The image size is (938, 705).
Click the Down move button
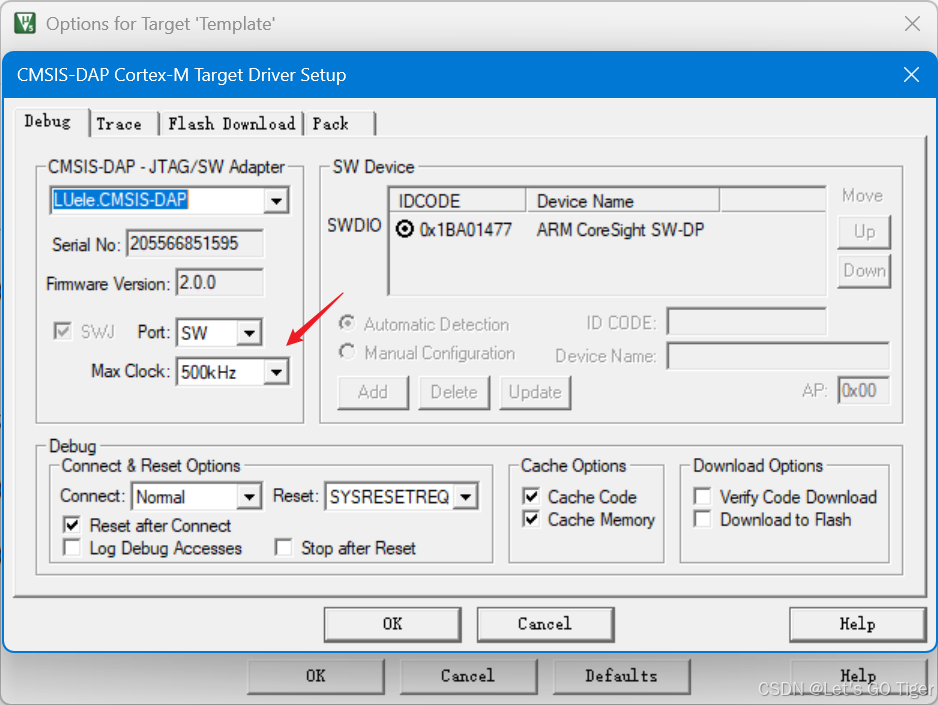coord(864,271)
